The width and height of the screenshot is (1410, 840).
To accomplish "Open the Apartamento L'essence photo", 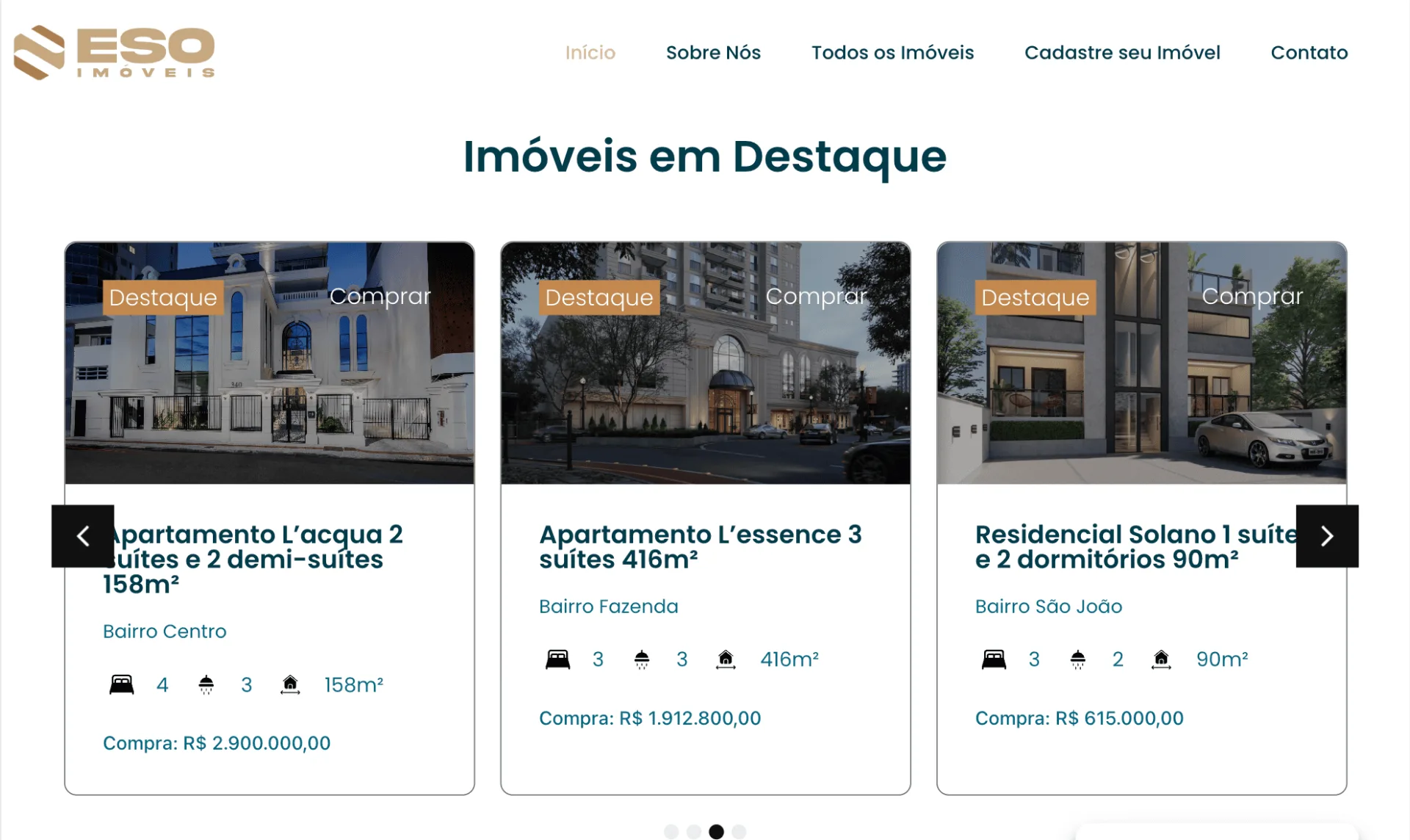I will 706,363.
